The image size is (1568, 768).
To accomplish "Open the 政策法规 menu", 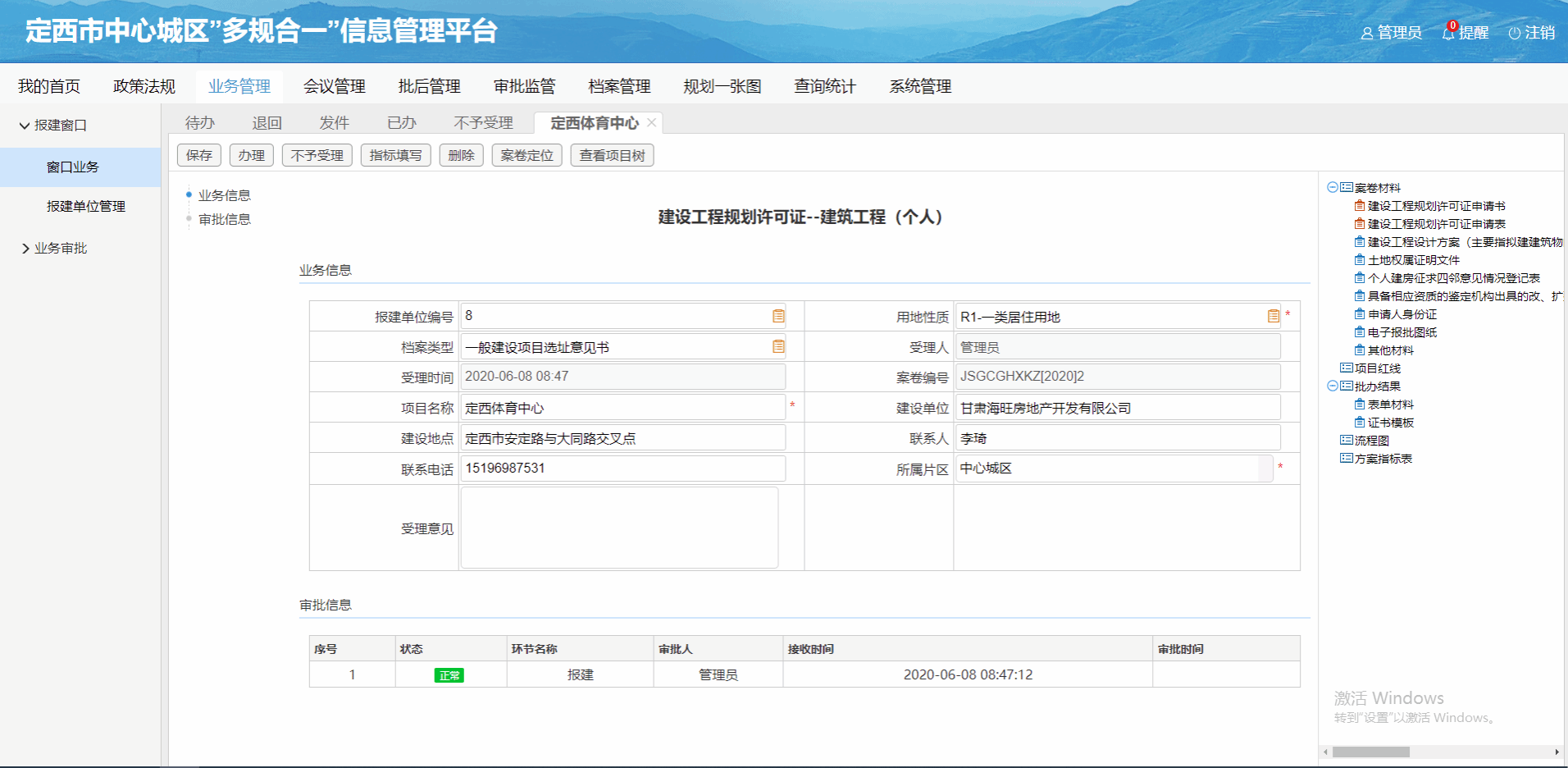I will [144, 86].
